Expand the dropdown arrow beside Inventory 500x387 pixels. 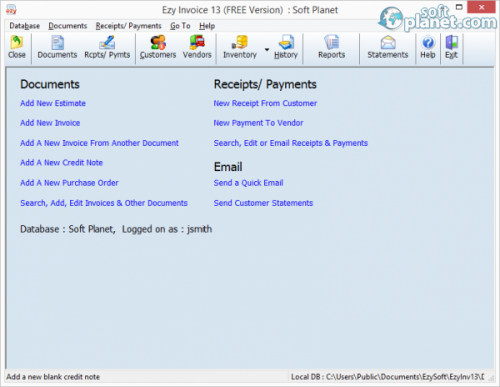[267, 50]
